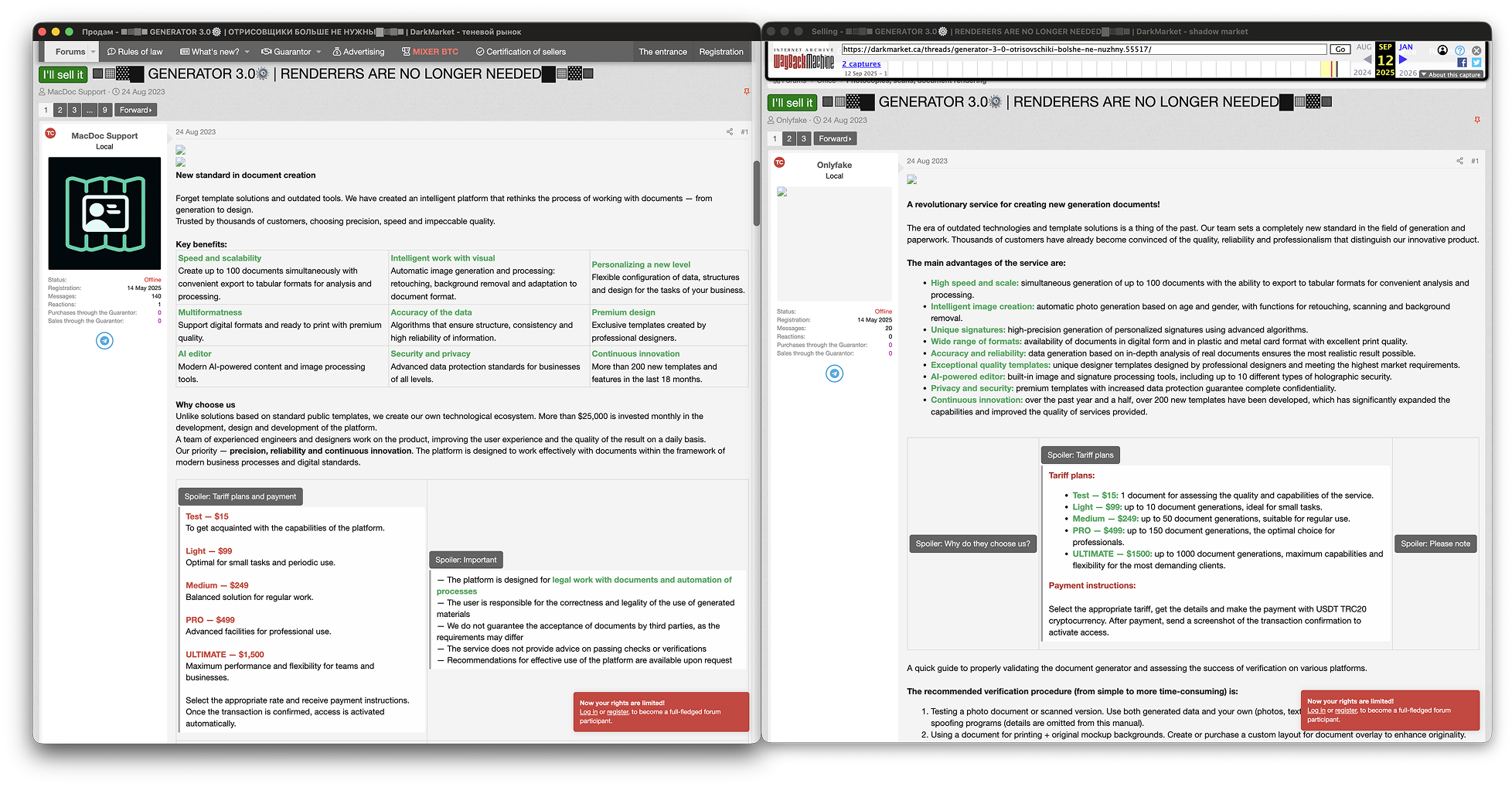
Task: Expand Spoiler: Tariff plans and payment
Action: tap(240, 496)
